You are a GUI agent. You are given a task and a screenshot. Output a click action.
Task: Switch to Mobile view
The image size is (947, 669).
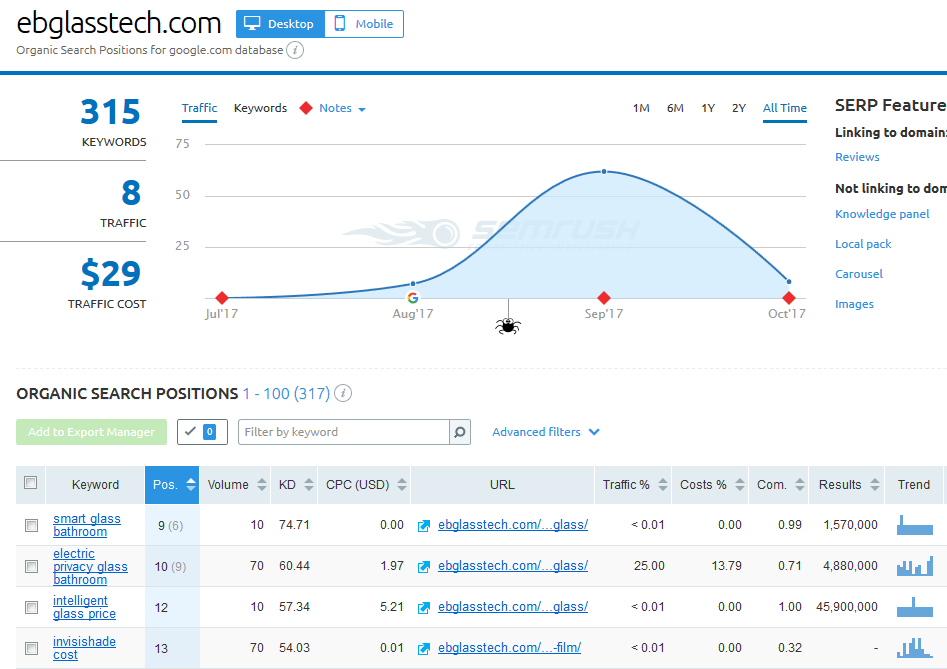pyautogui.click(x=364, y=24)
